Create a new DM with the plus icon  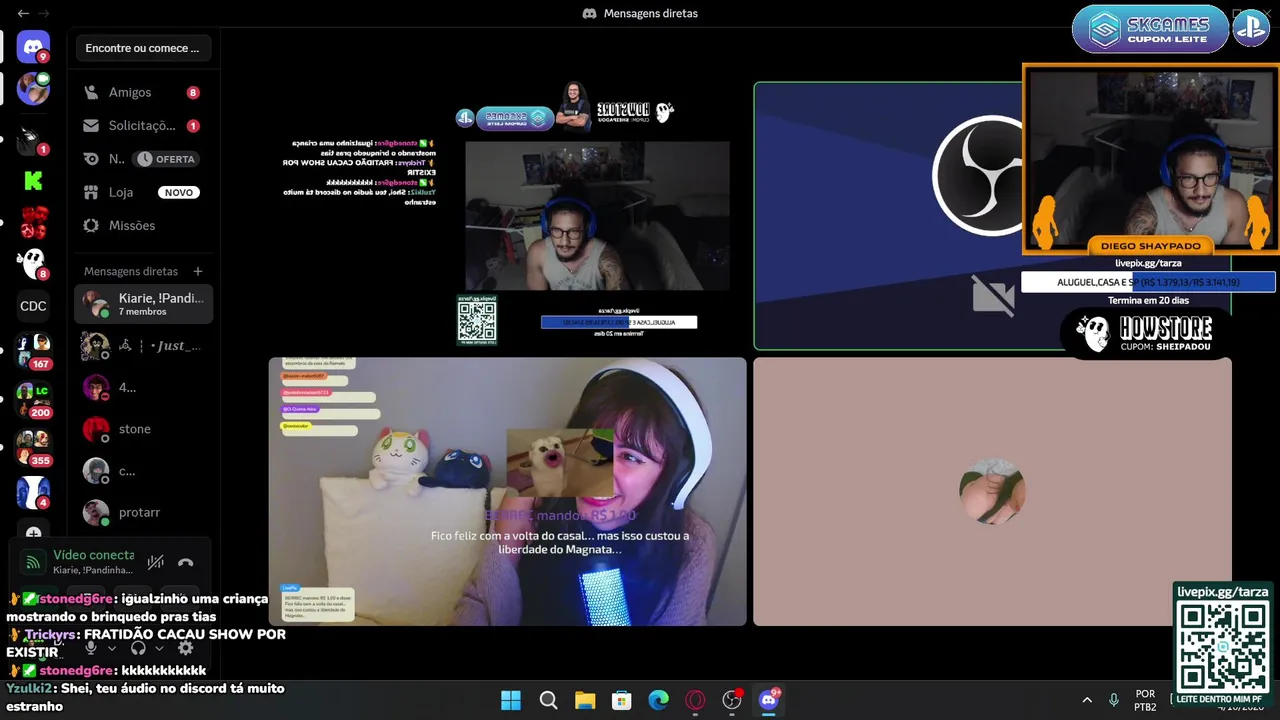point(198,271)
